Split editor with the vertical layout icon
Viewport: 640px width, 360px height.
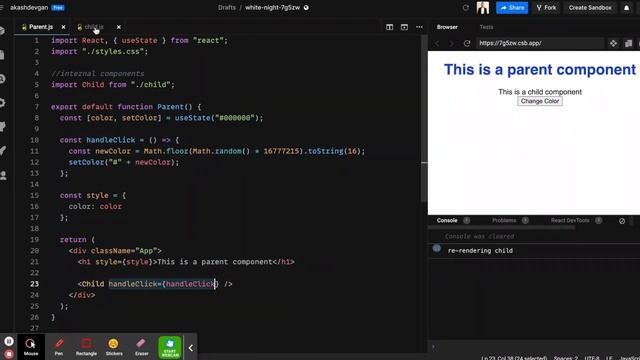tap(389, 27)
